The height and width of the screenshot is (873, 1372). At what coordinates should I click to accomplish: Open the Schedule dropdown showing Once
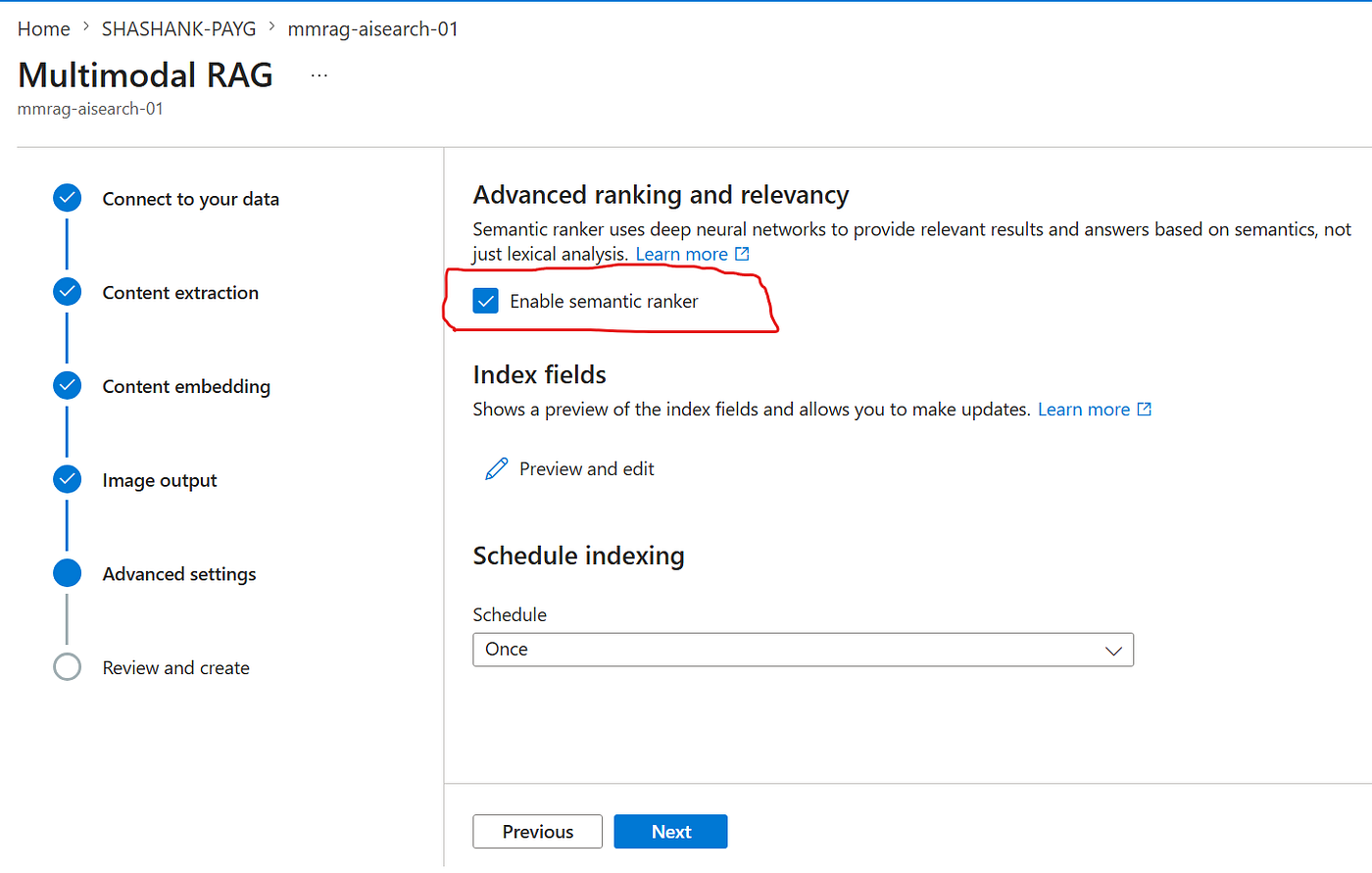[x=803, y=650]
